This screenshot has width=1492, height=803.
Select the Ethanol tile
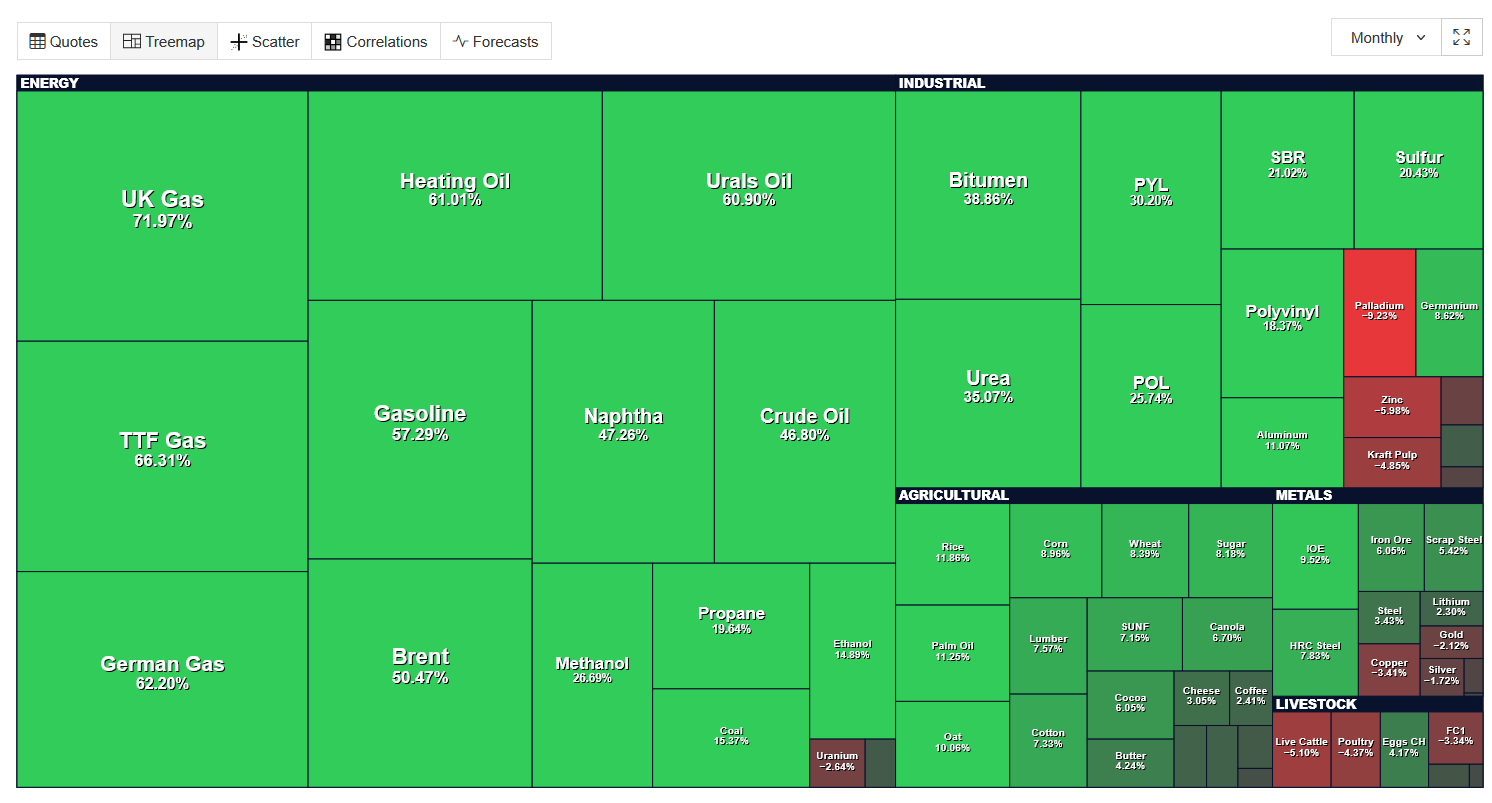pyautogui.click(x=852, y=651)
